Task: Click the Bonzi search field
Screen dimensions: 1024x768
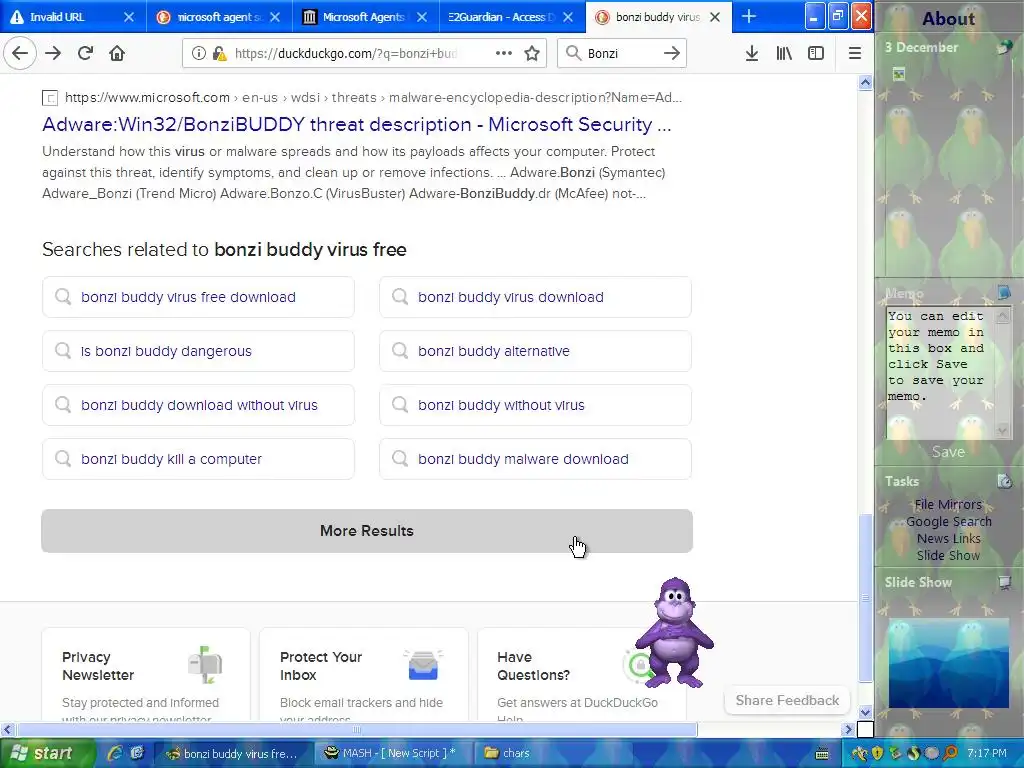Action: click(x=620, y=53)
